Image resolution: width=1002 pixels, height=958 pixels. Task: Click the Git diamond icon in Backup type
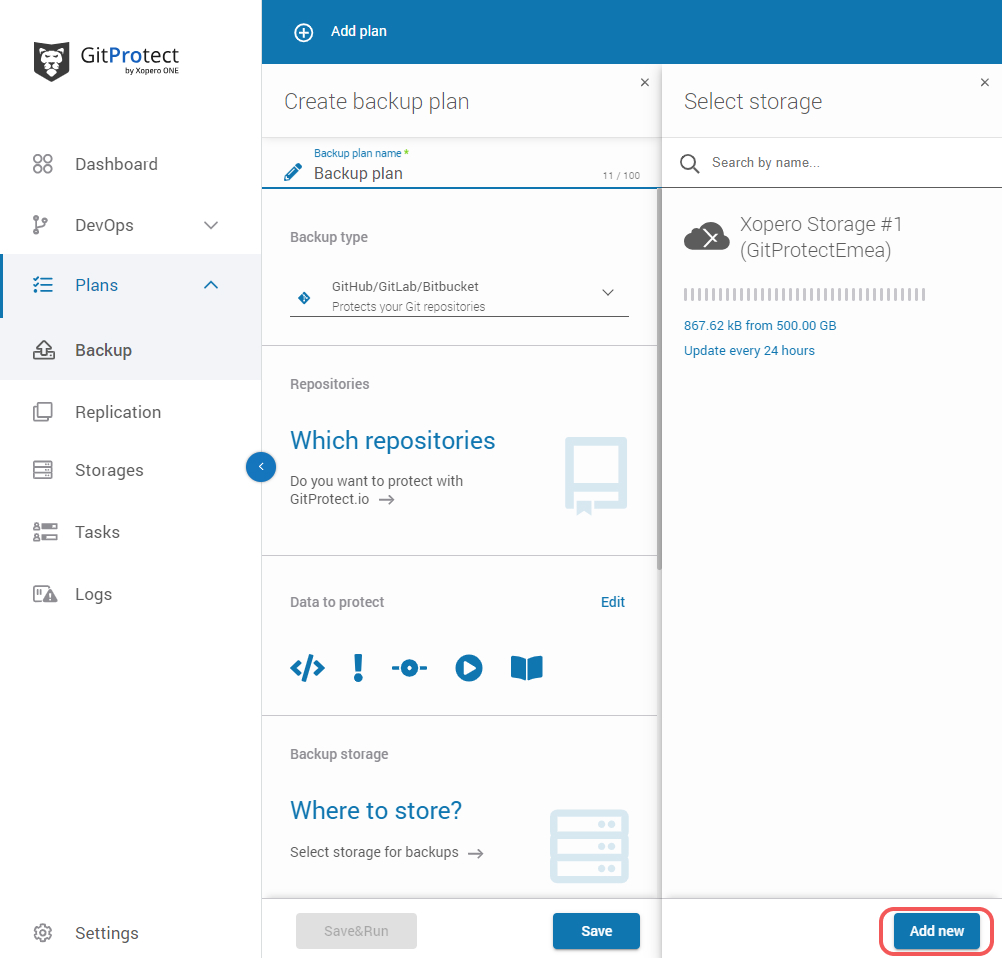click(304, 297)
